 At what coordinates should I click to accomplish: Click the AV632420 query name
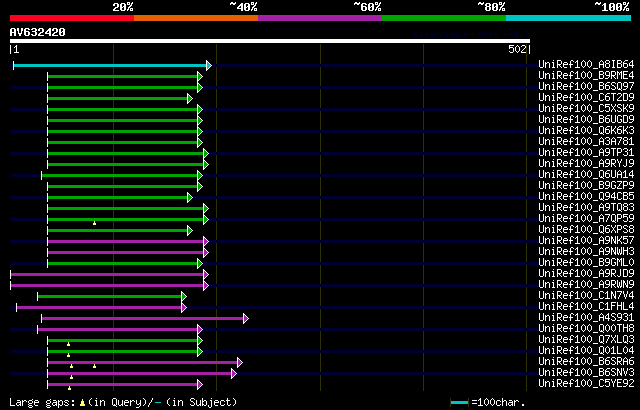coord(38,32)
